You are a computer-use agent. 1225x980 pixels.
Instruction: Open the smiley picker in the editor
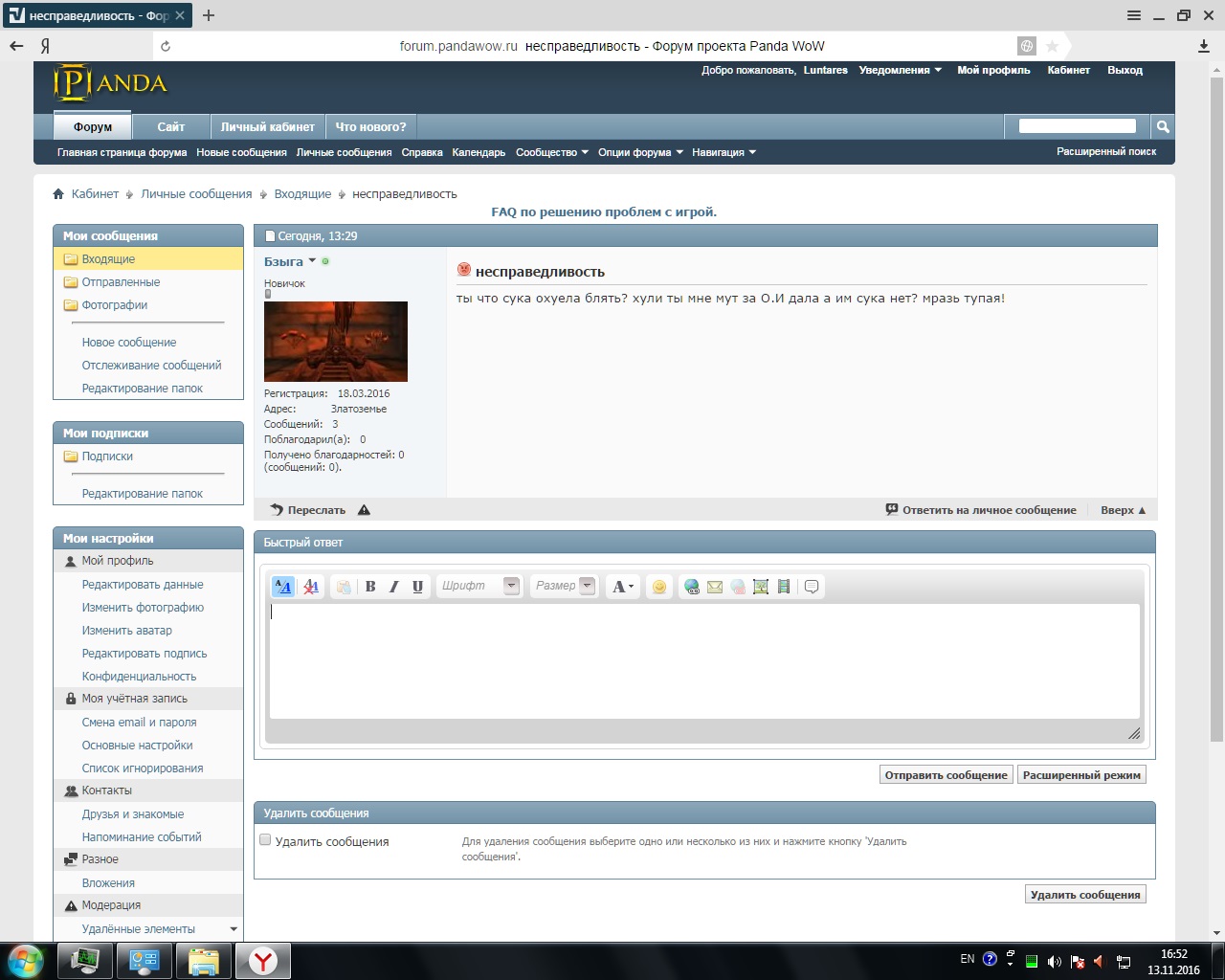click(659, 587)
